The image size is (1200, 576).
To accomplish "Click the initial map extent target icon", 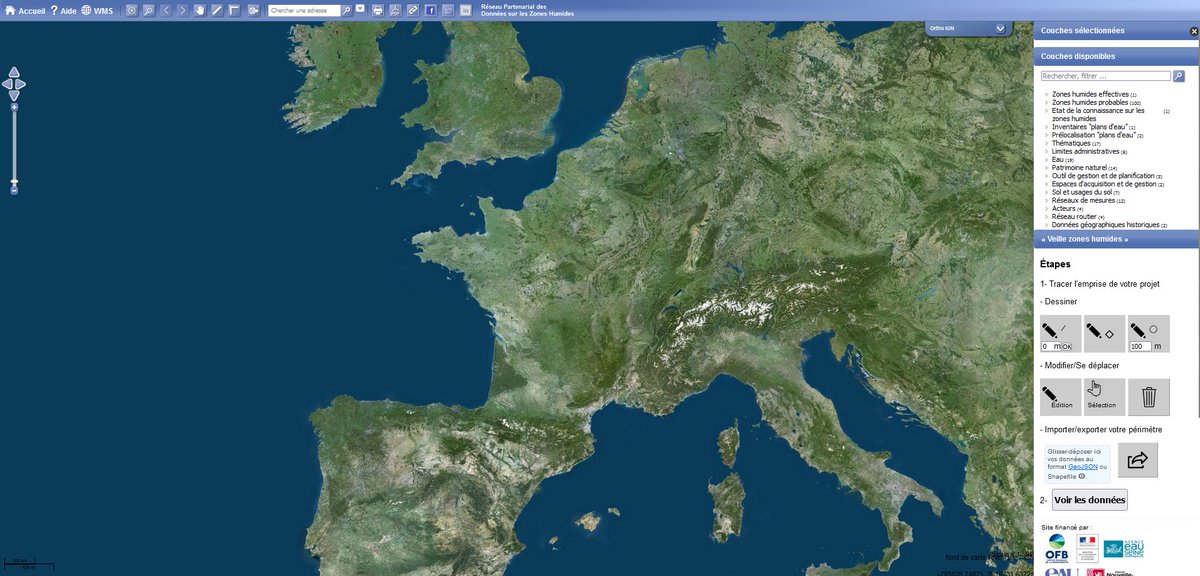I will point(131,10).
